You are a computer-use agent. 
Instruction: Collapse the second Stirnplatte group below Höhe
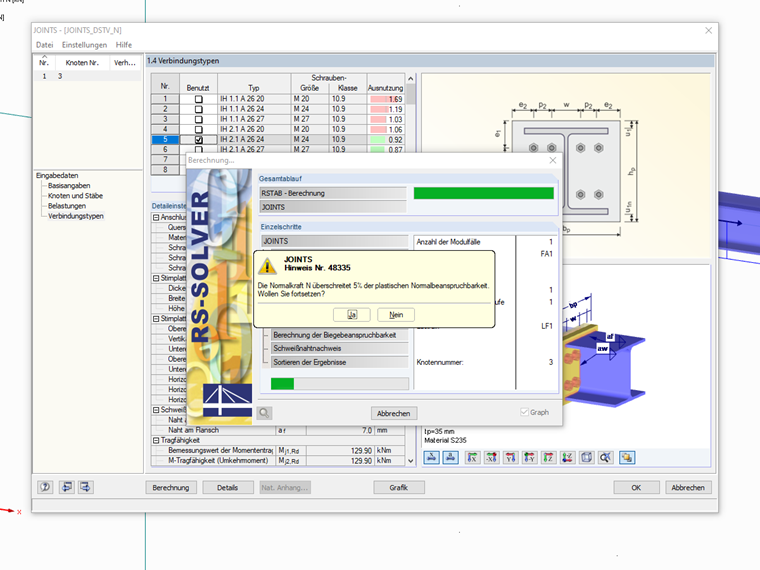(x=156, y=318)
